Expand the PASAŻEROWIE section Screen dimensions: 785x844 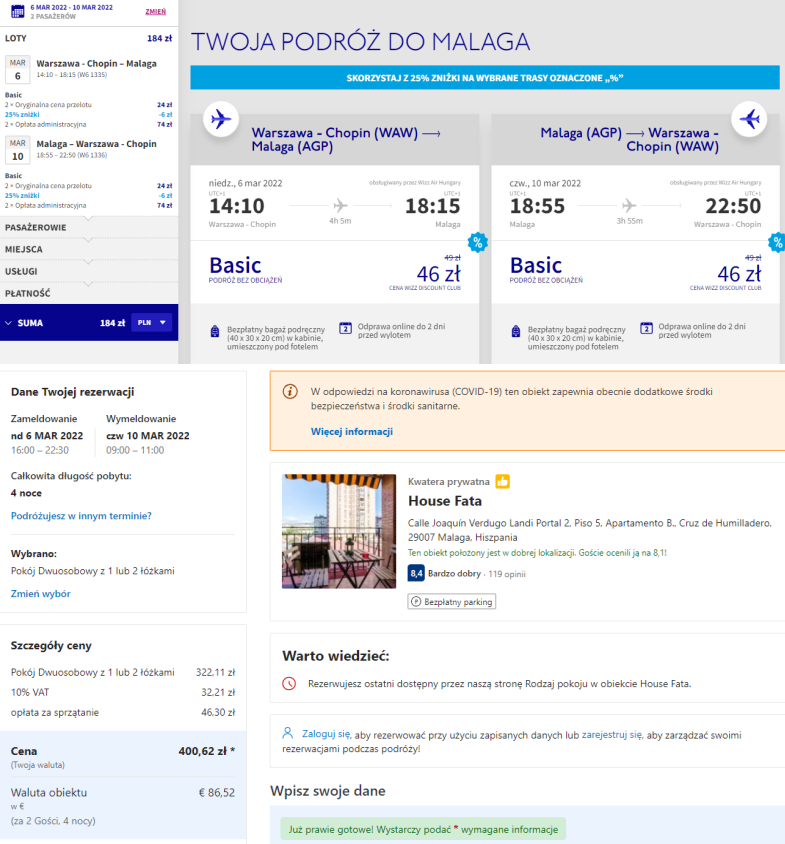[x=89, y=227]
